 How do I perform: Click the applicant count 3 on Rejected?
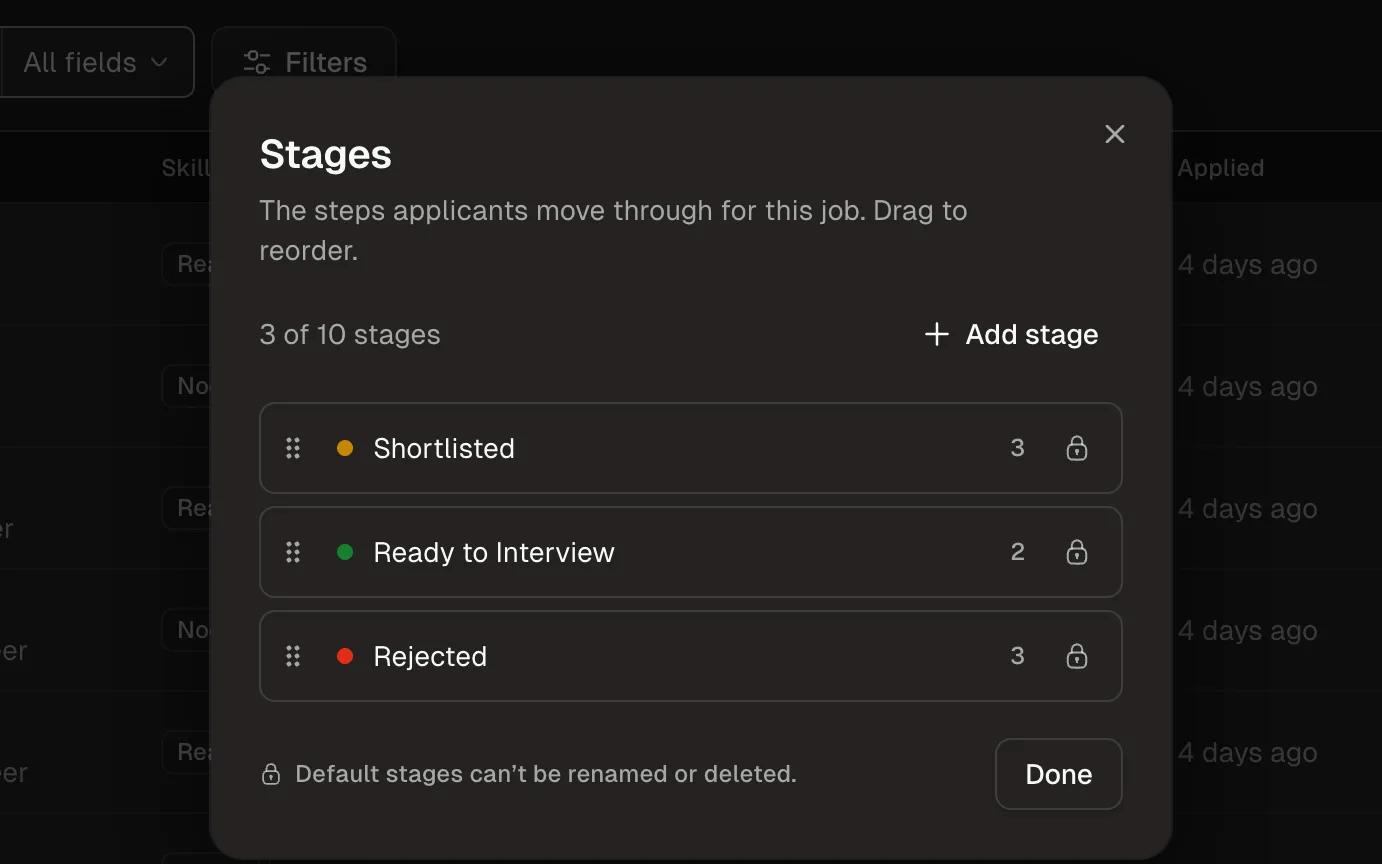(x=1017, y=656)
